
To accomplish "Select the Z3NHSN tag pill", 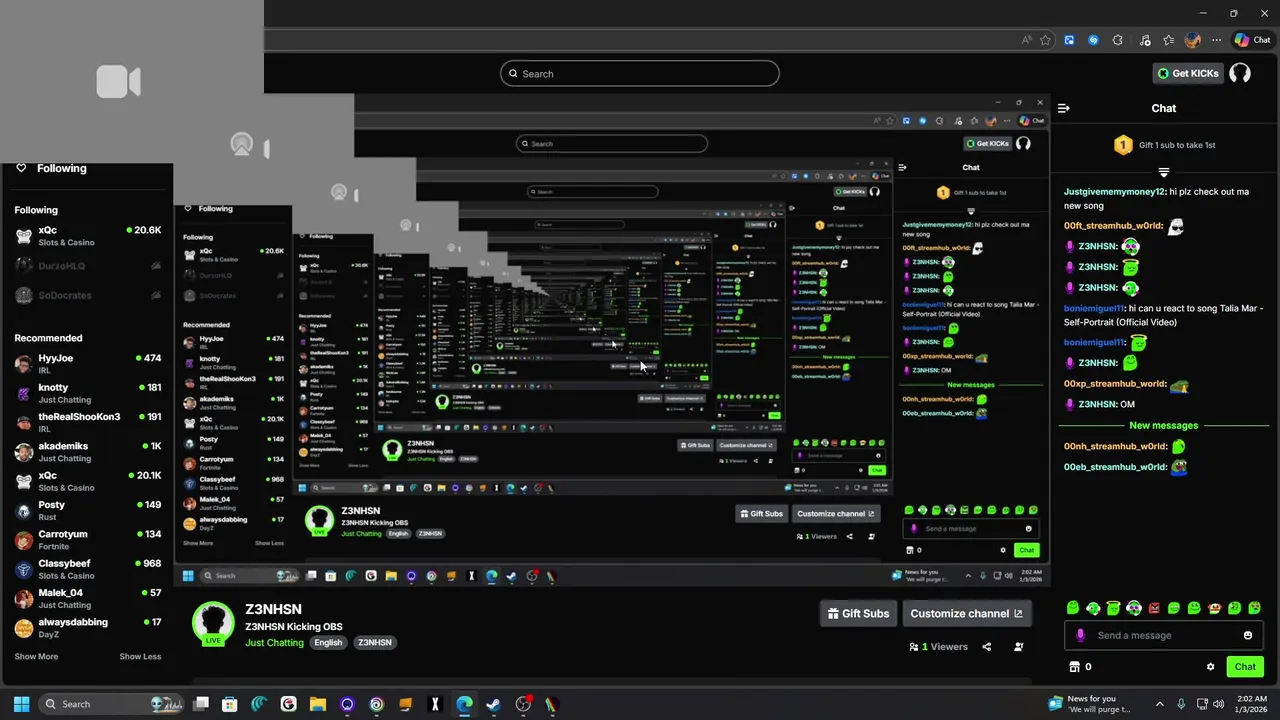I will pos(375,642).
